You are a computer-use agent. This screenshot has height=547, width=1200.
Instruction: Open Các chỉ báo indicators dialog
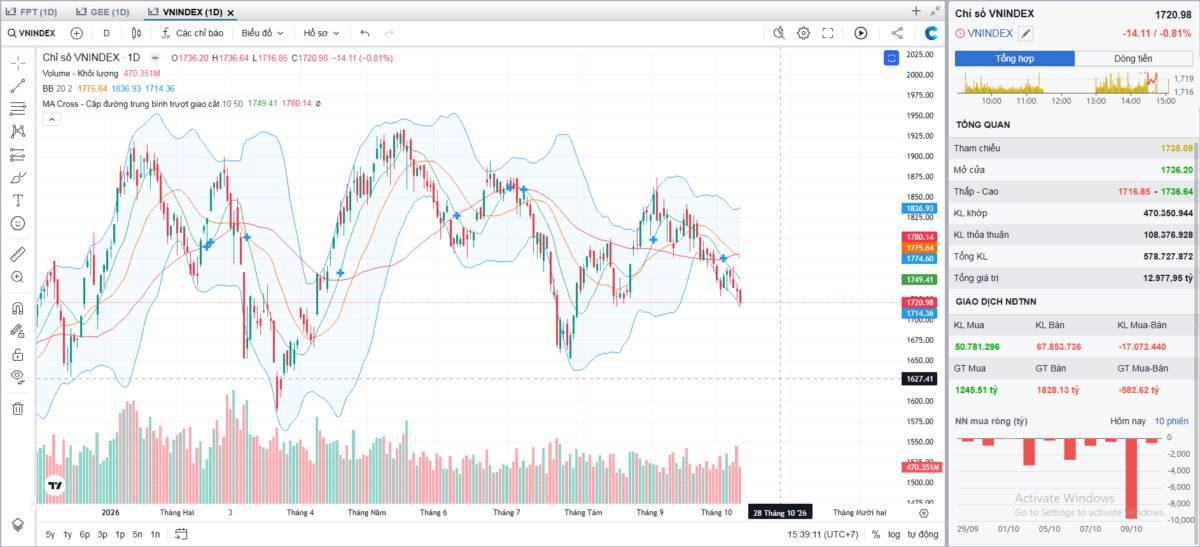(x=192, y=33)
